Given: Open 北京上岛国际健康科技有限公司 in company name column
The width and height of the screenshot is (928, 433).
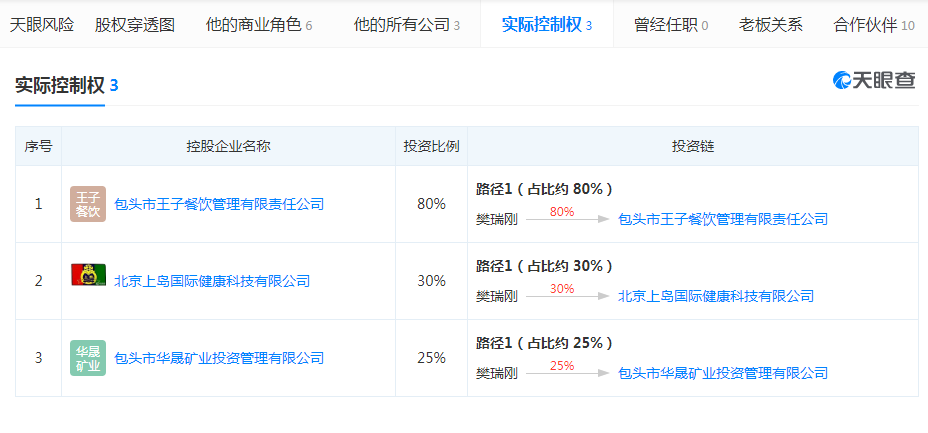Looking at the screenshot, I should 212,281.
